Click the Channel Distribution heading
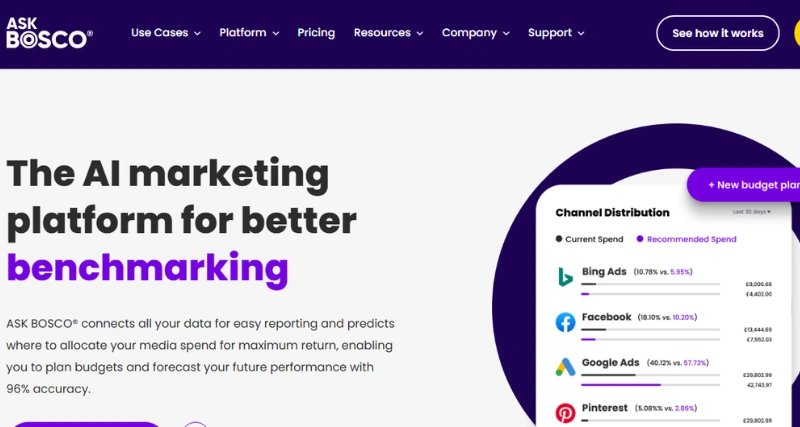 coord(612,212)
